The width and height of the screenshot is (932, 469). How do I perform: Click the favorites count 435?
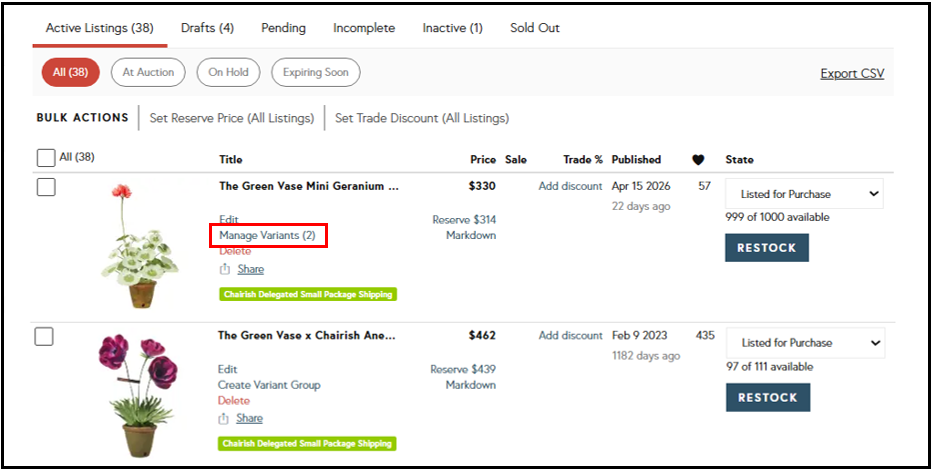(x=705, y=335)
